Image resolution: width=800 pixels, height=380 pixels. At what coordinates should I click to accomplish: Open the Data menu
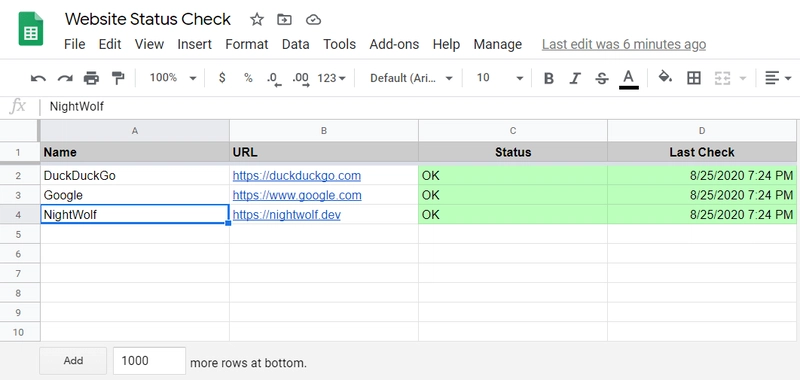295,44
